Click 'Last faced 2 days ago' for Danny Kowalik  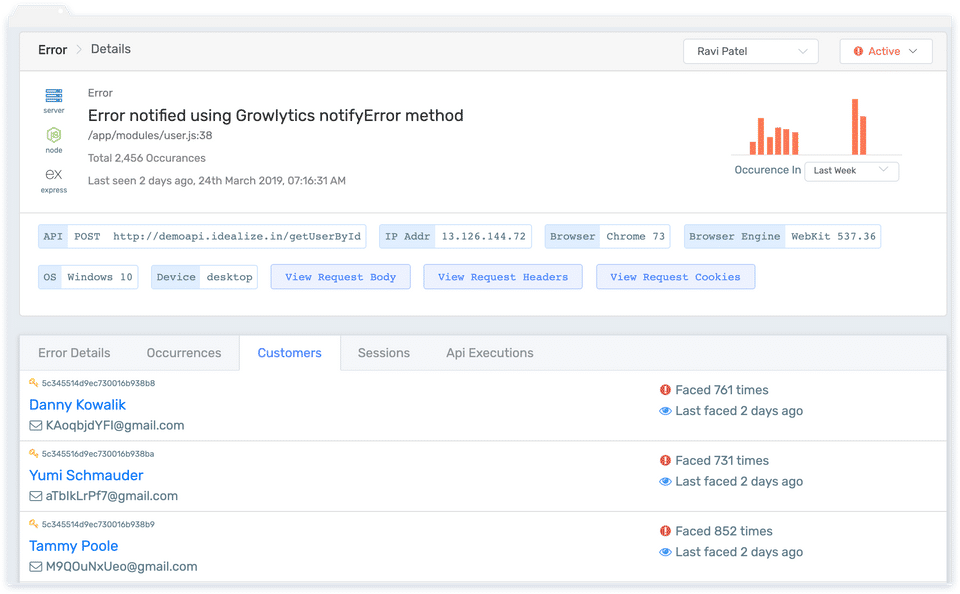tap(739, 411)
